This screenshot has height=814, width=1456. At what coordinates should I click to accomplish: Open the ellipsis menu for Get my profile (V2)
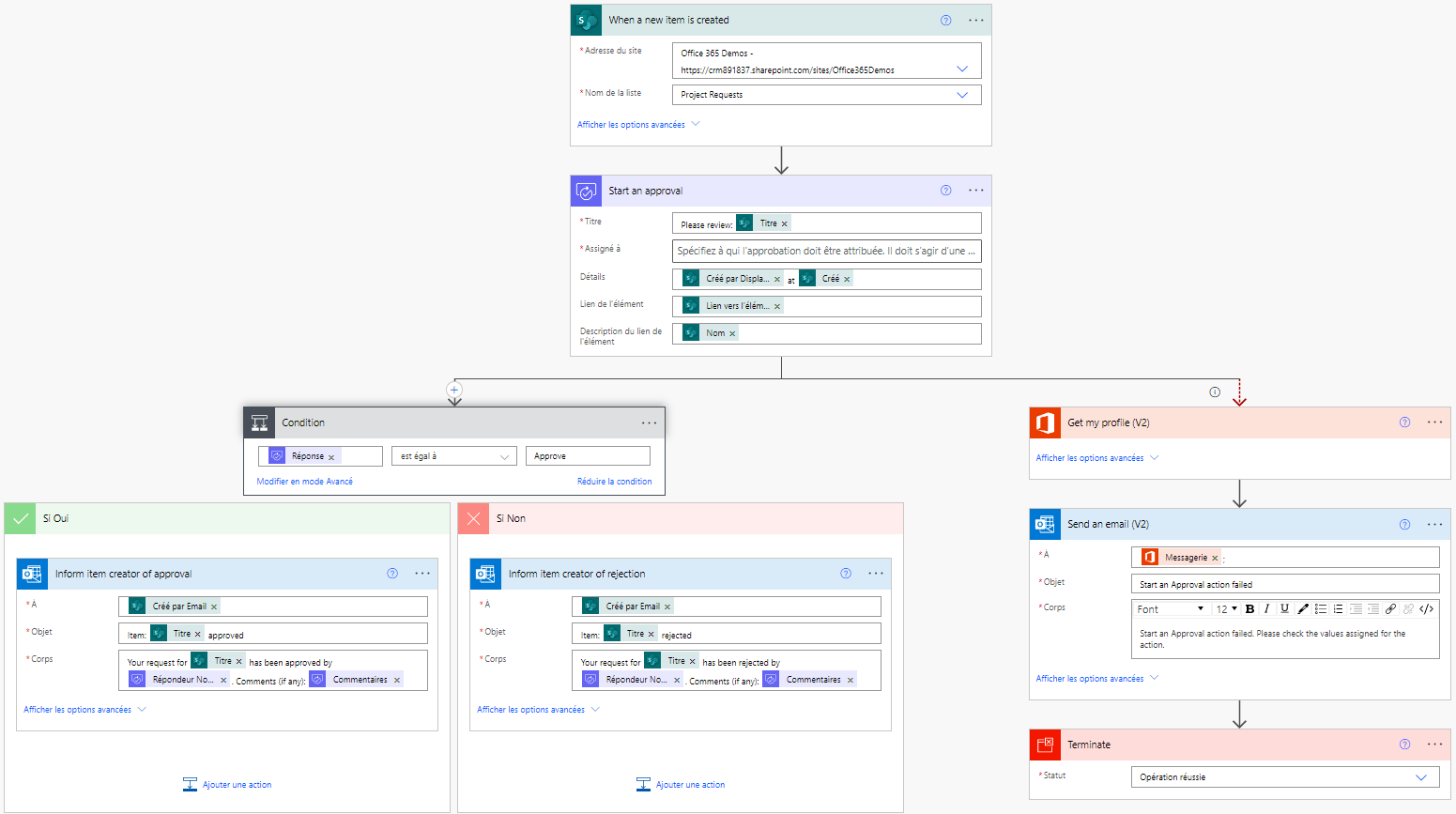pyautogui.click(x=1435, y=422)
